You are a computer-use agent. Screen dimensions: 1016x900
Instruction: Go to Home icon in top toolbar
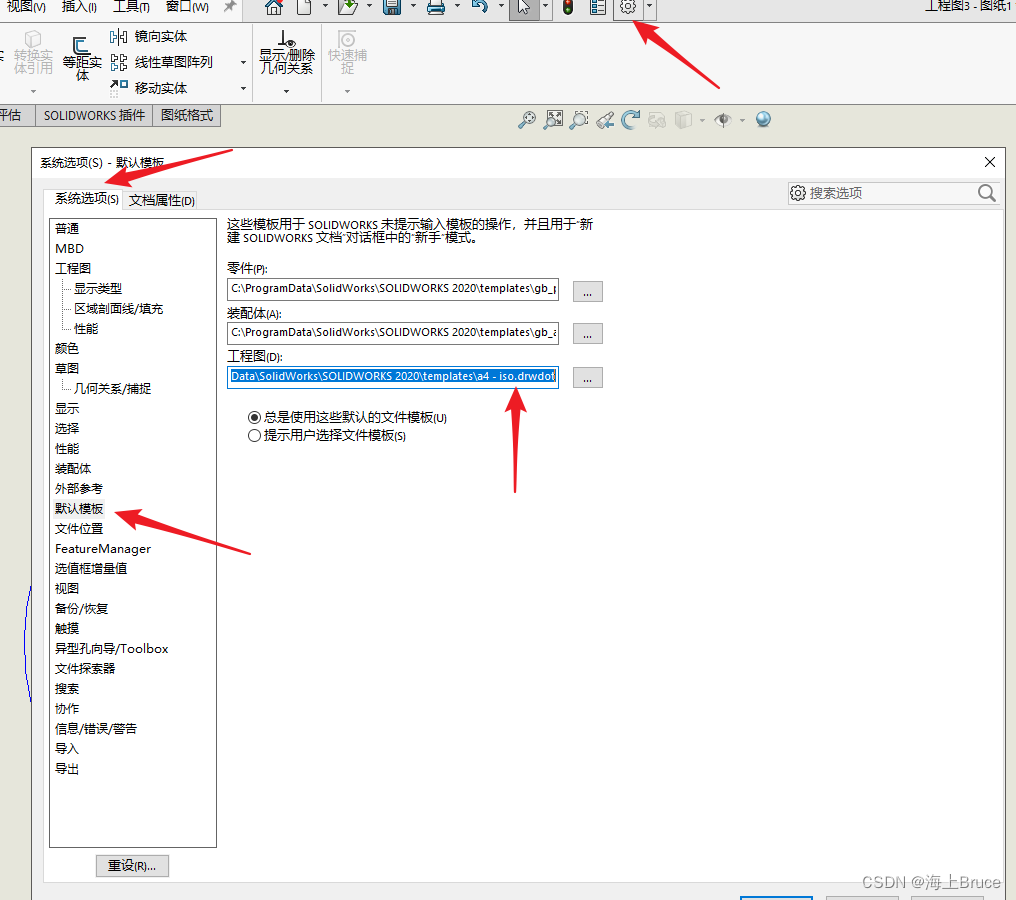[x=274, y=6]
